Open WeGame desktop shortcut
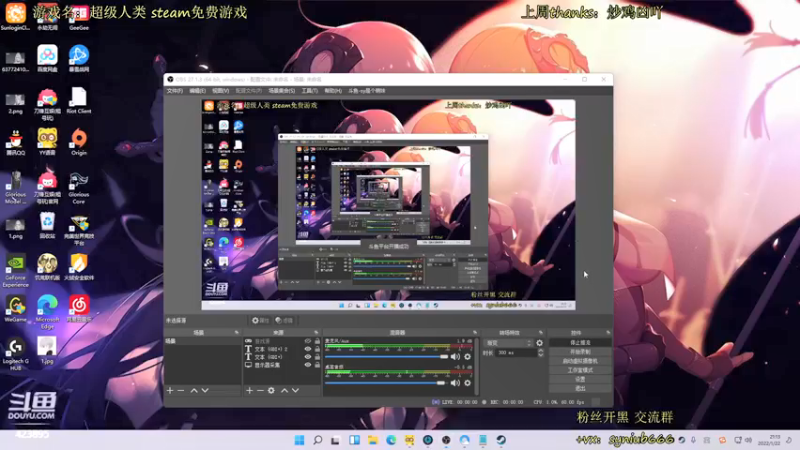The image size is (800, 450). pyautogui.click(x=15, y=309)
